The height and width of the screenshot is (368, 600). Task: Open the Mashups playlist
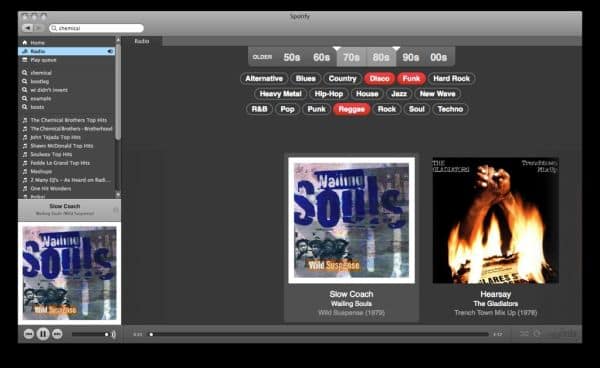41,172
